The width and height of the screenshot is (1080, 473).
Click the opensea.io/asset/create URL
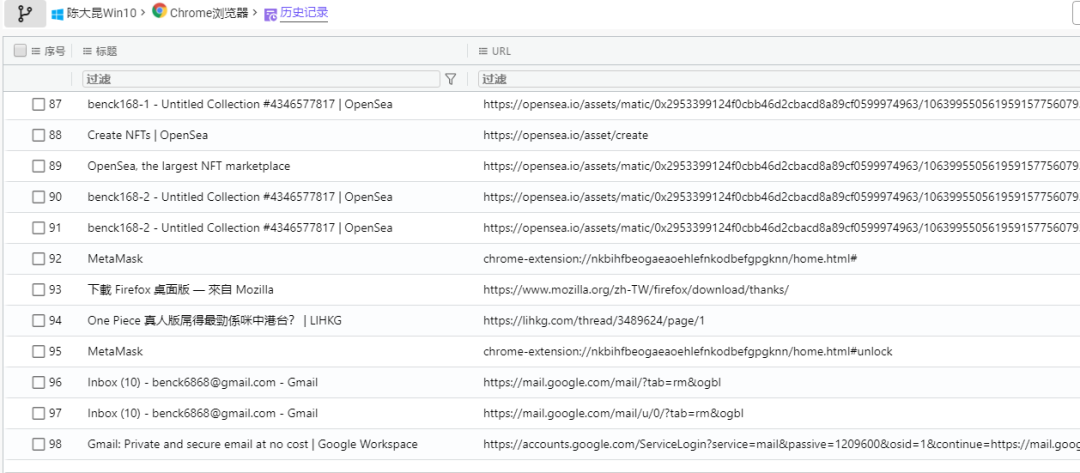click(x=565, y=135)
